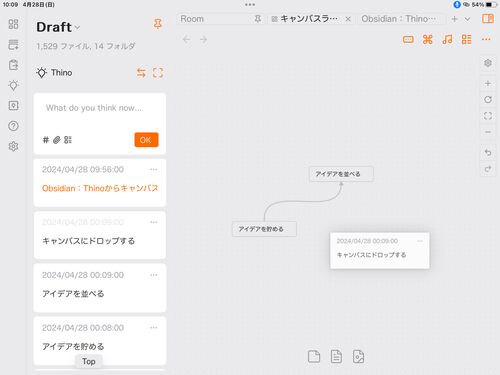Toggle the right sidebar panel

point(488,19)
